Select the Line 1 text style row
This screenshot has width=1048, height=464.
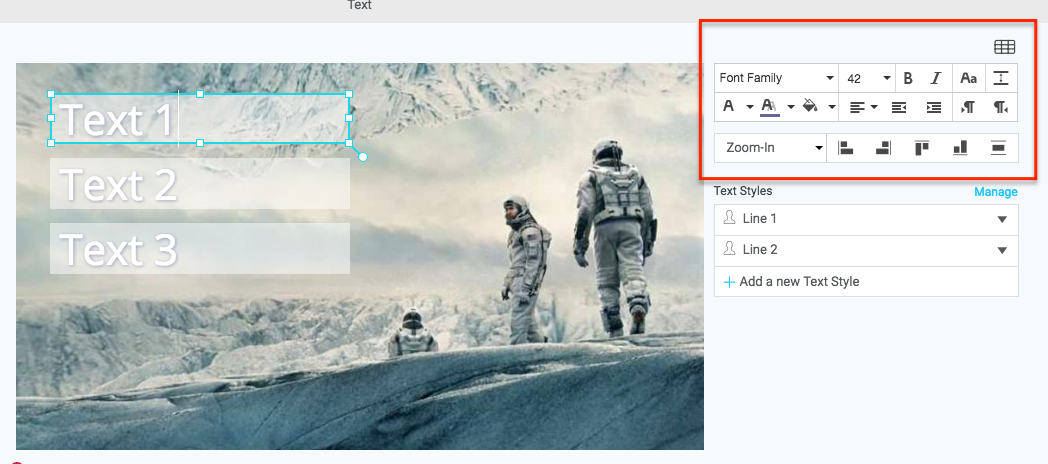866,219
